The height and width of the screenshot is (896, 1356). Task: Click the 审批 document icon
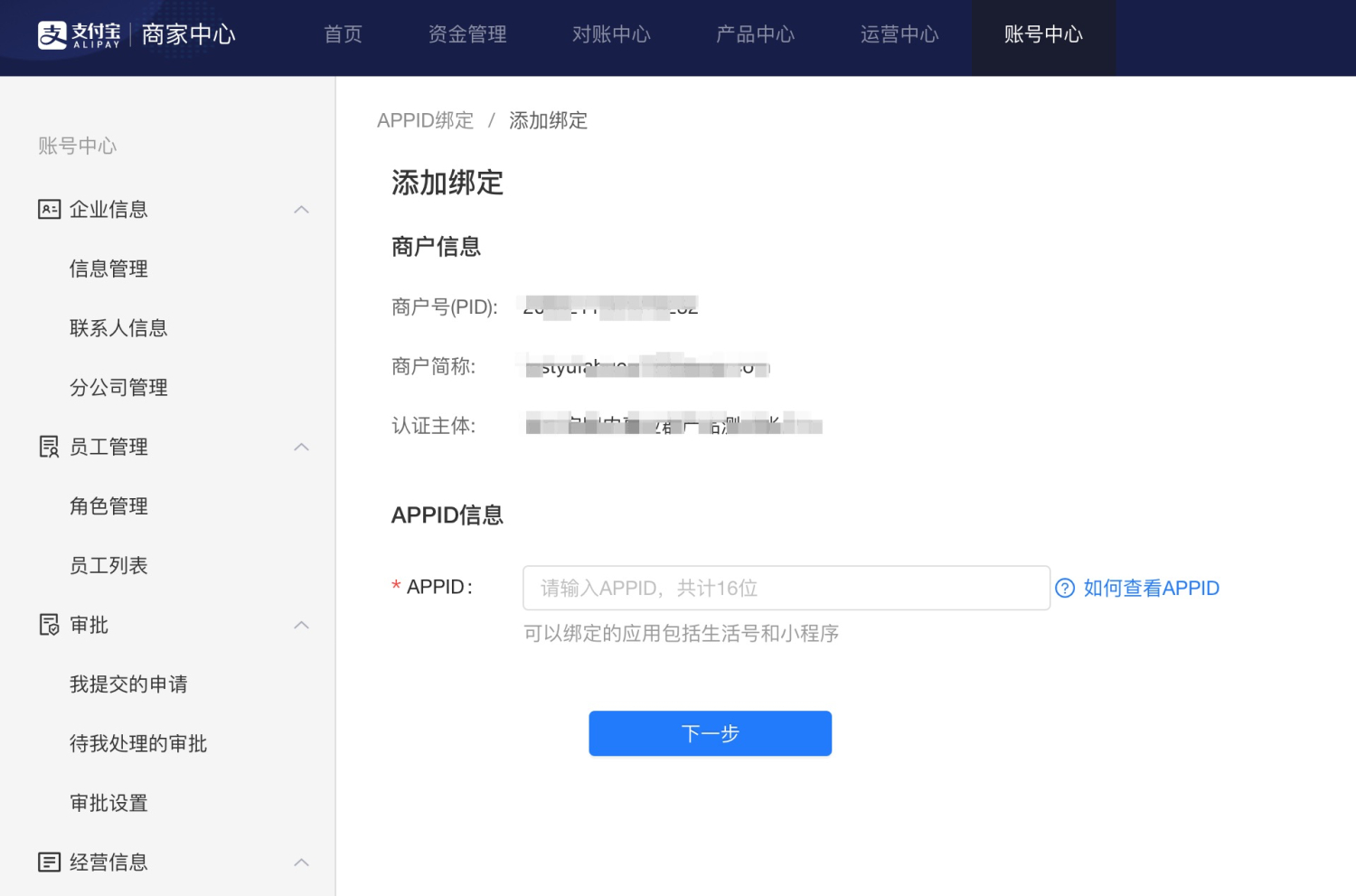pos(49,625)
